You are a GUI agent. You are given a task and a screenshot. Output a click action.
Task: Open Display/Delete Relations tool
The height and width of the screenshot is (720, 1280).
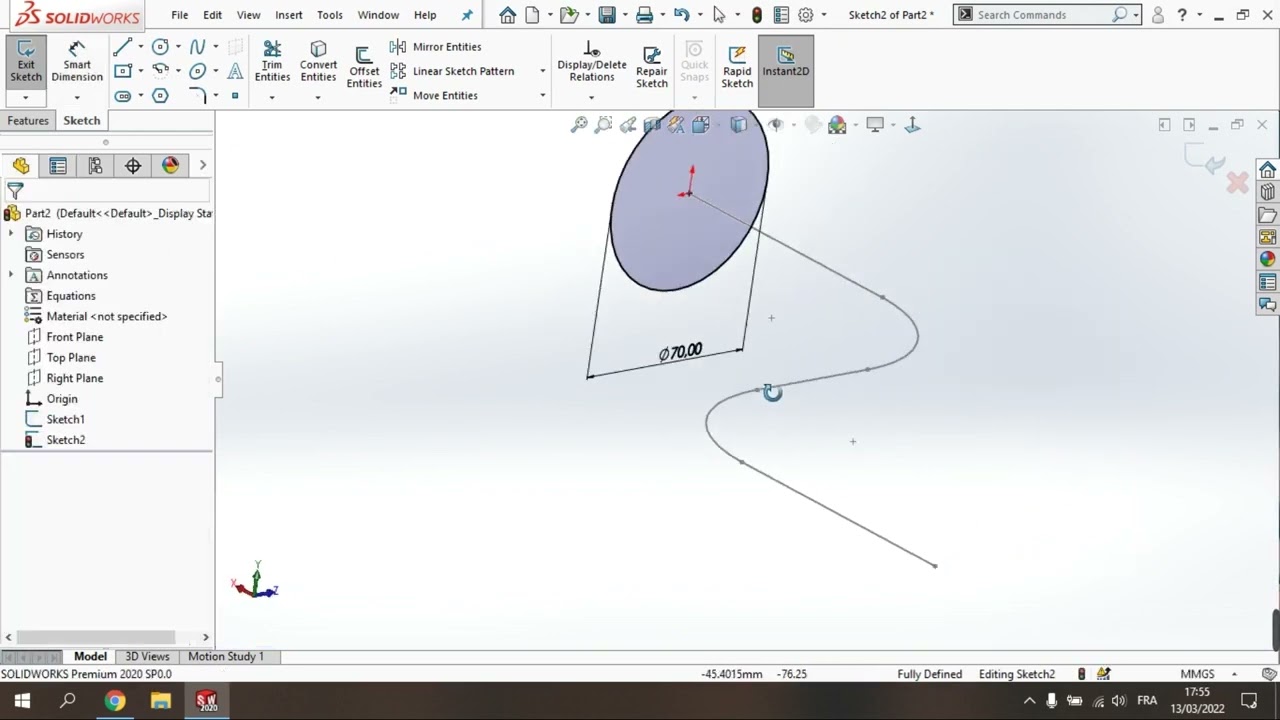click(x=592, y=62)
